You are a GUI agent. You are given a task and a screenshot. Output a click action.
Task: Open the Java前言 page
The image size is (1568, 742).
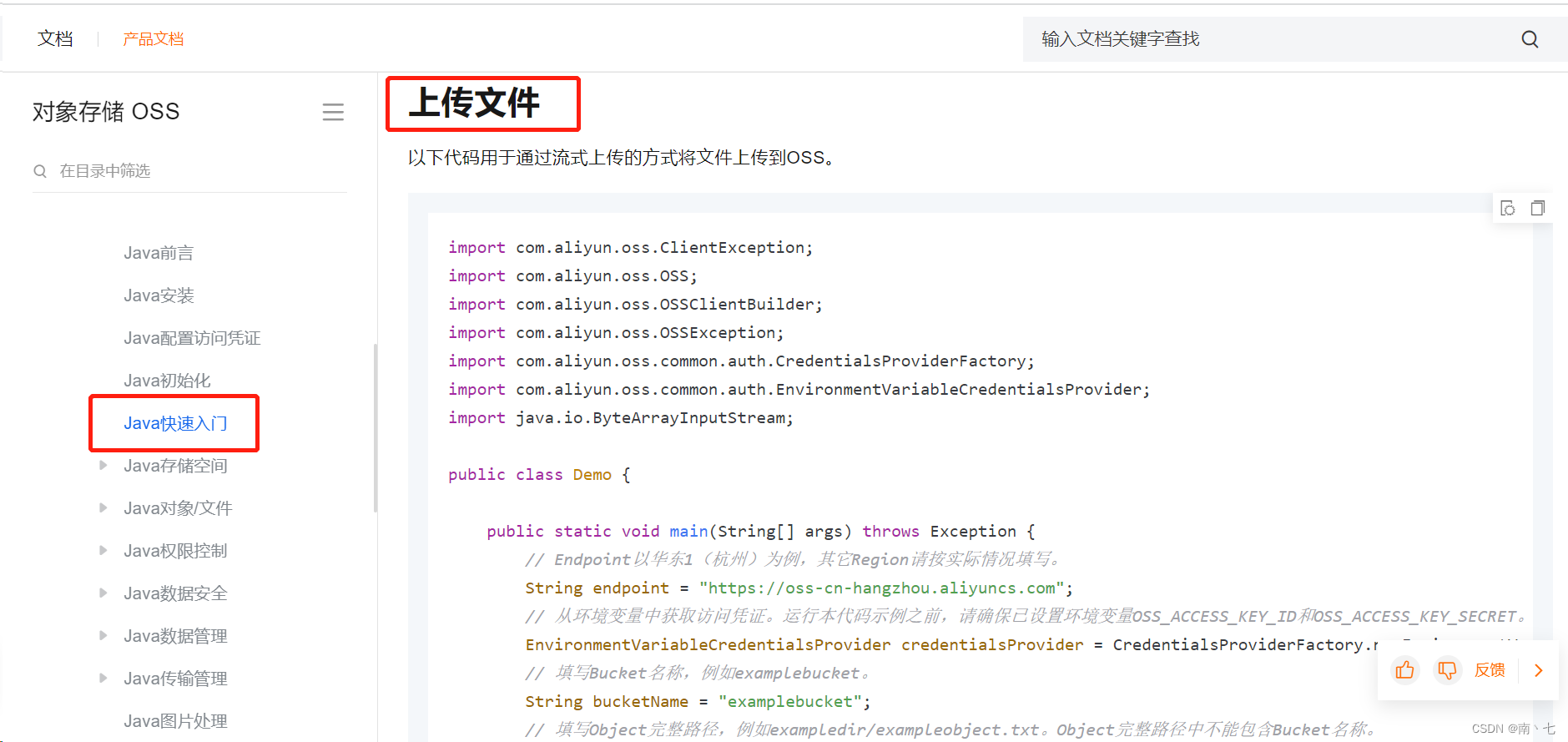pos(159,253)
